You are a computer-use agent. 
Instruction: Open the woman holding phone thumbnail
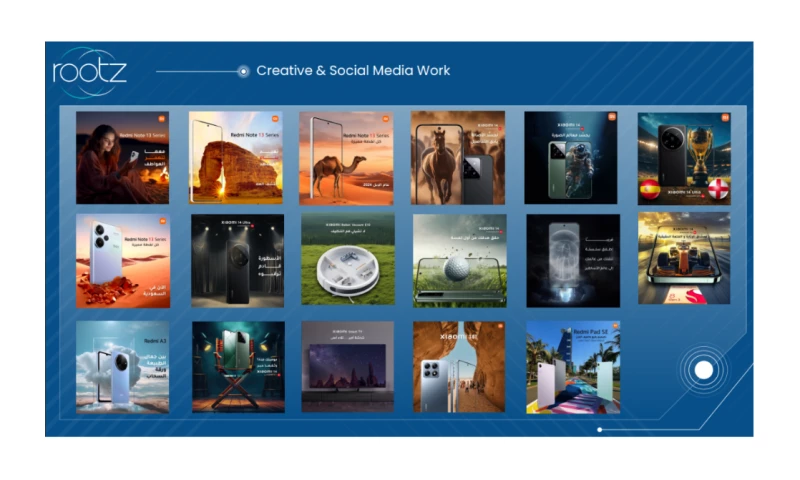coord(122,157)
